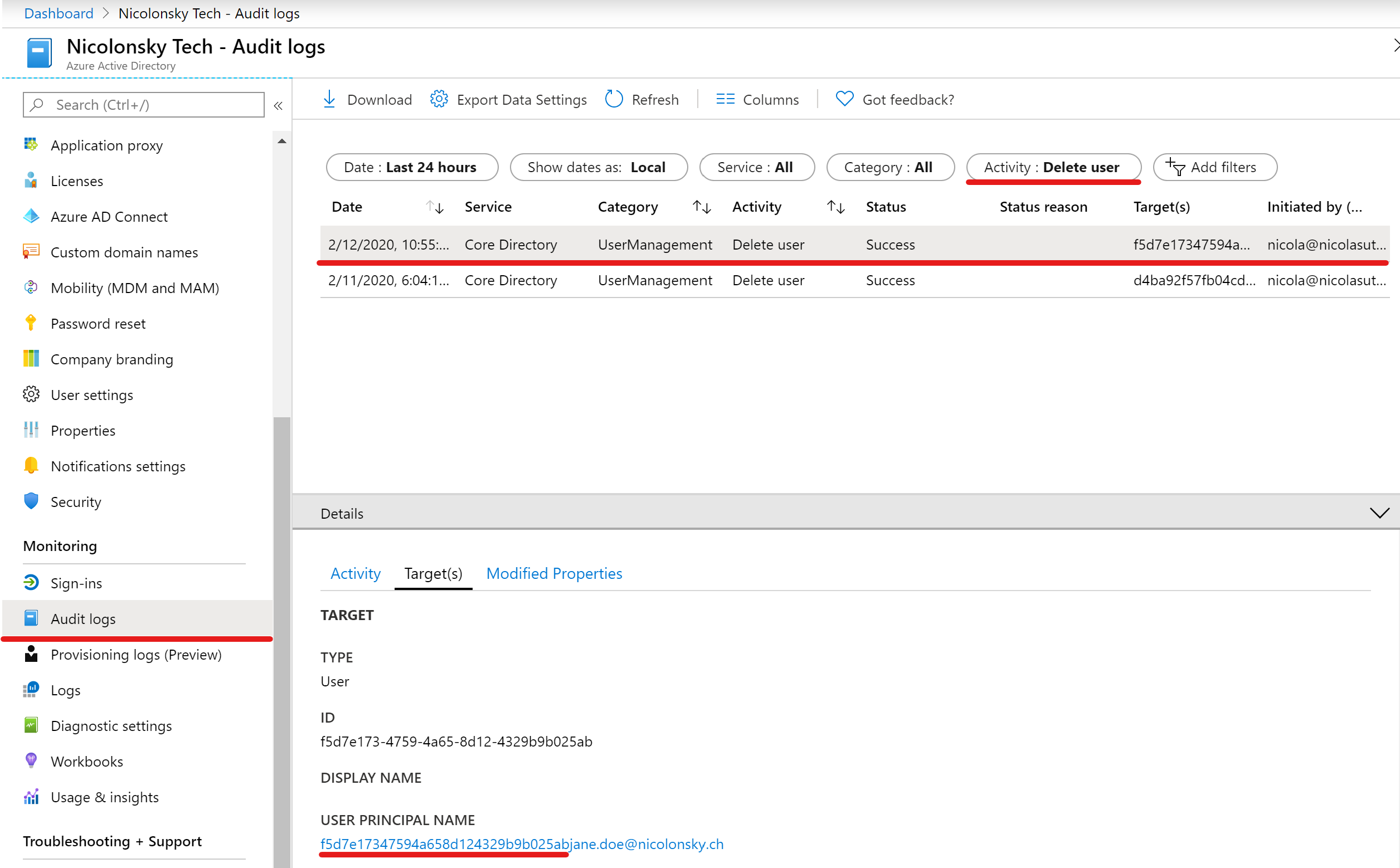
Task: Expand the blade with top-right chevron
Action: 1396,45
